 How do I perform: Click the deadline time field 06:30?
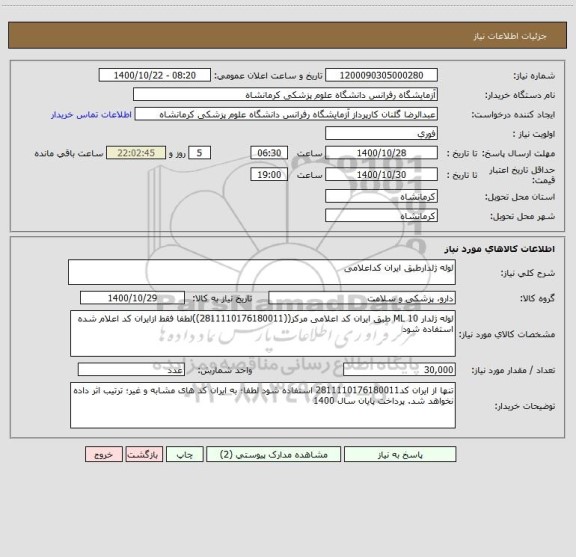point(269,153)
